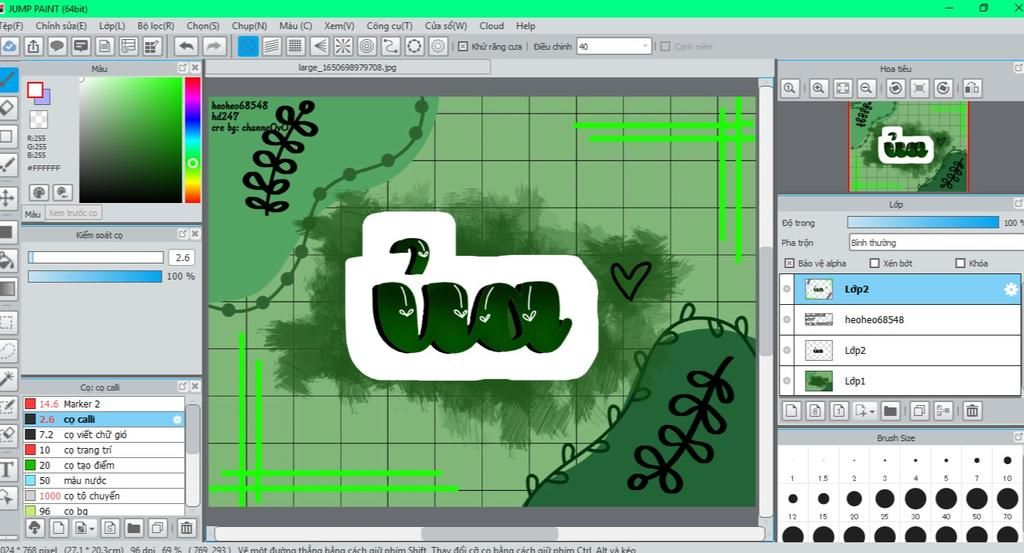The width and height of the screenshot is (1024, 553).
Task: Toggle visibility of Lớp1 layer
Action: (787, 381)
